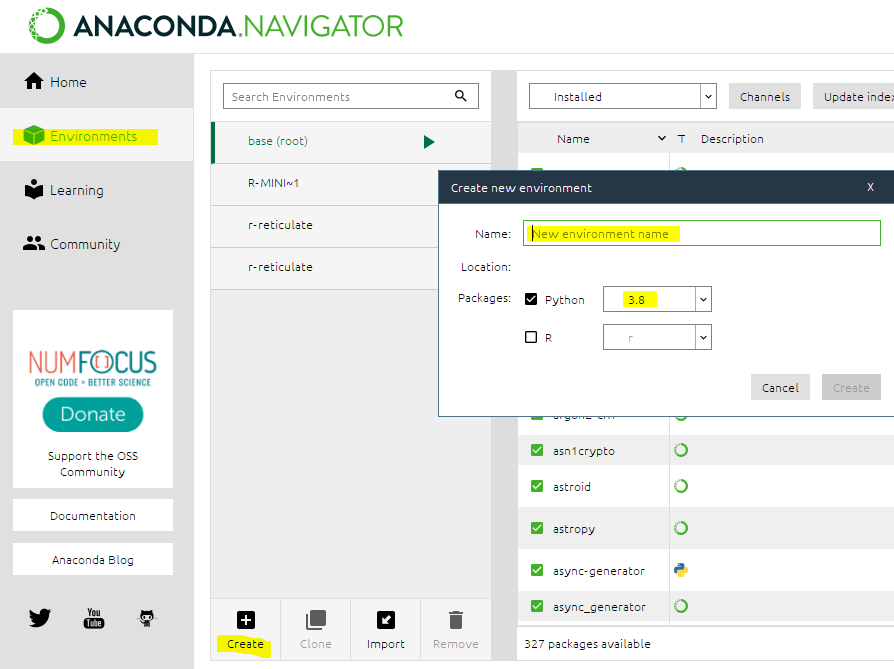Uncheck the astropy package checkbox
This screenshot has height=669, width=894.
(537, 528)
